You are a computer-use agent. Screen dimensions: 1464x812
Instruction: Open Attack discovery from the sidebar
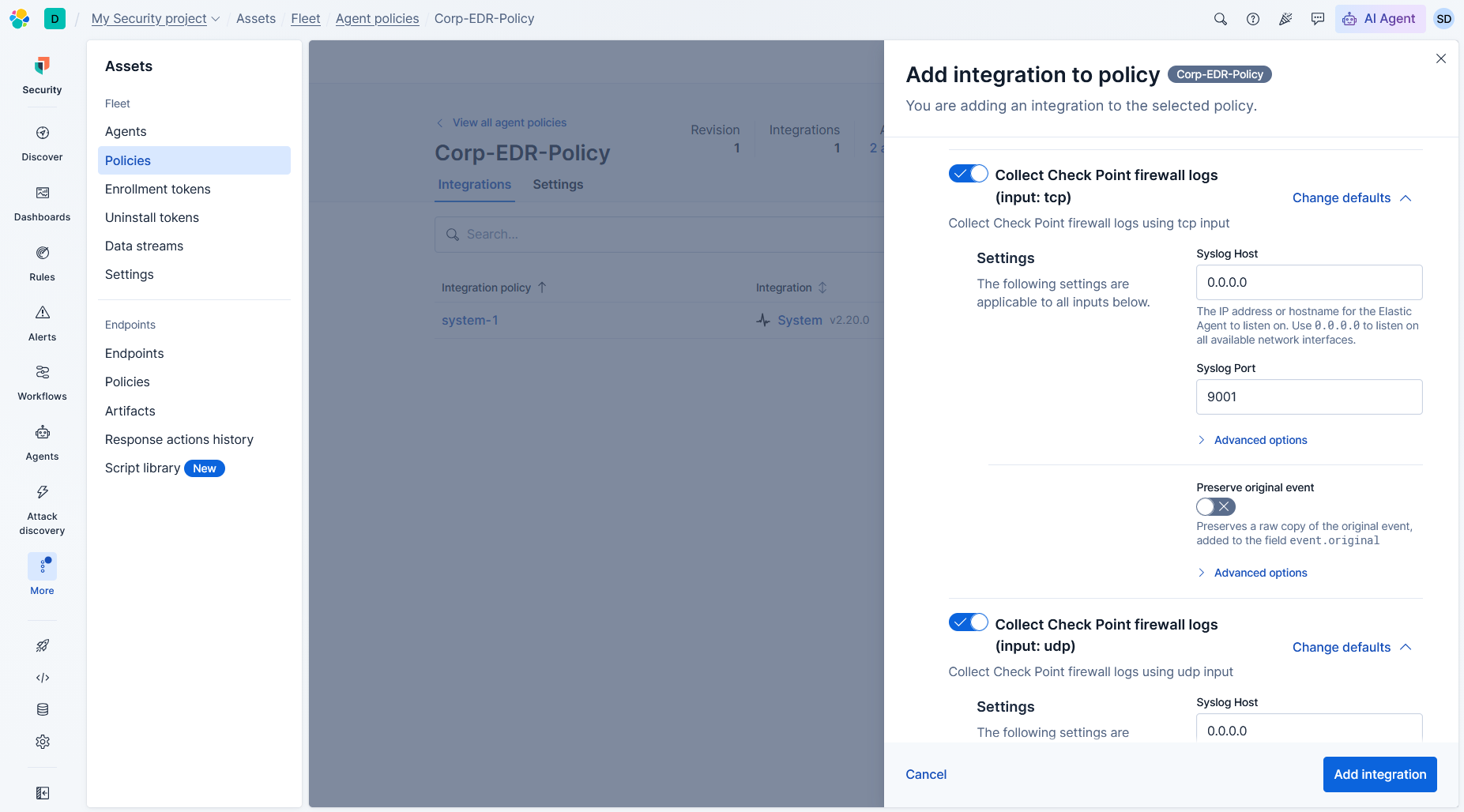[42, 509]
